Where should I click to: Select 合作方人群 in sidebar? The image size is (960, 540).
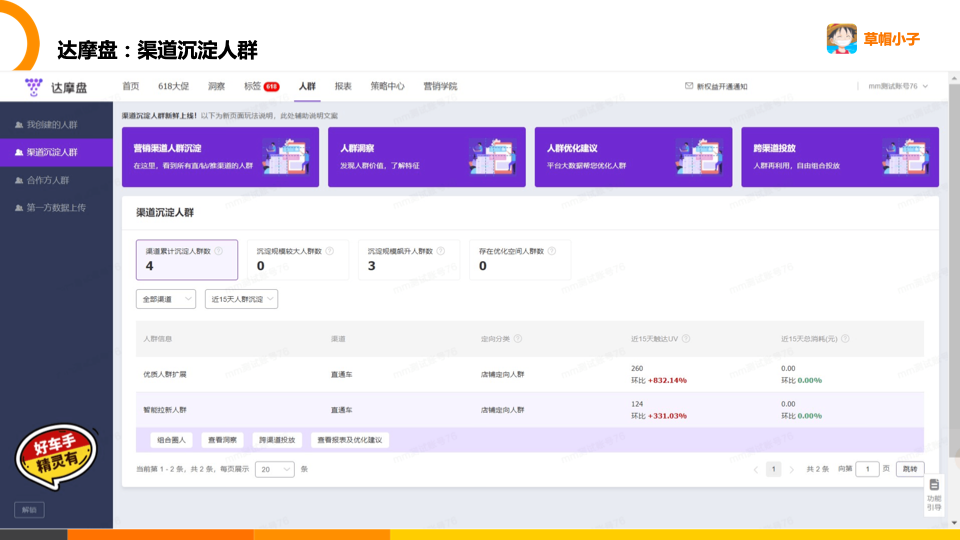point(56,180)
